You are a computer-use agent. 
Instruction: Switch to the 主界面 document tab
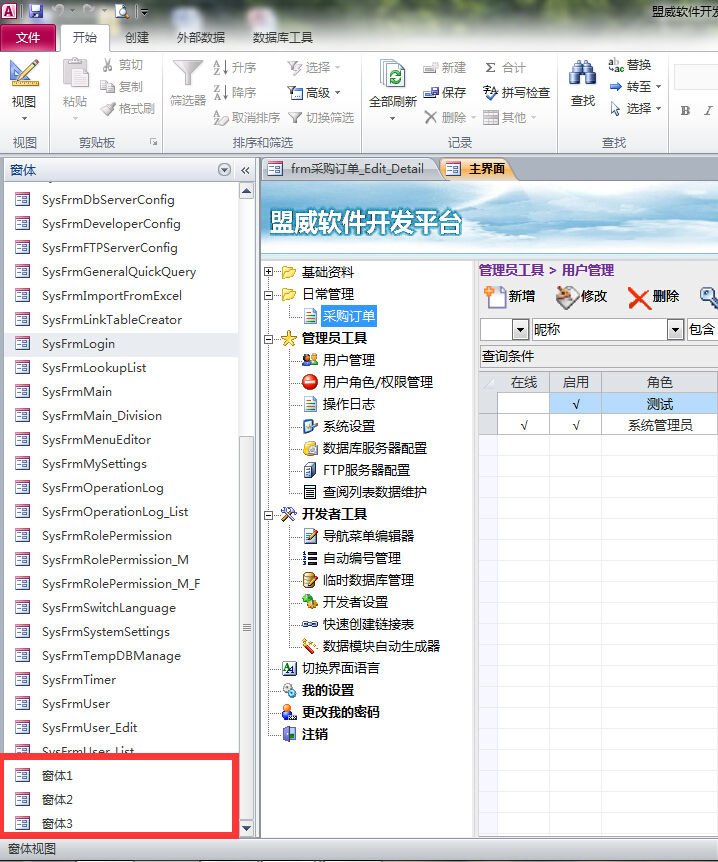478,169
